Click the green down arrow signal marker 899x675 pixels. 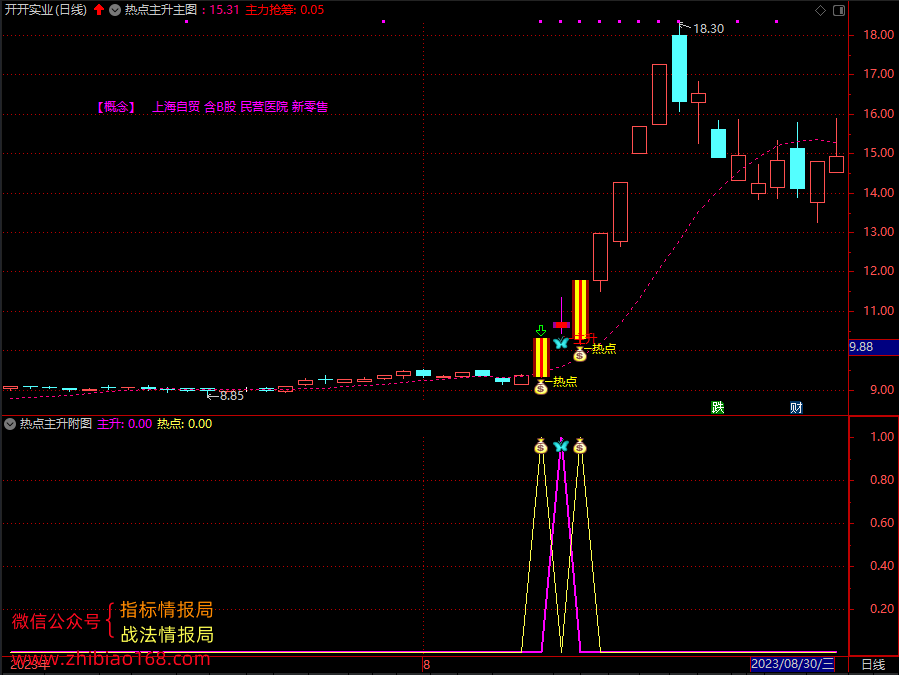541,330
